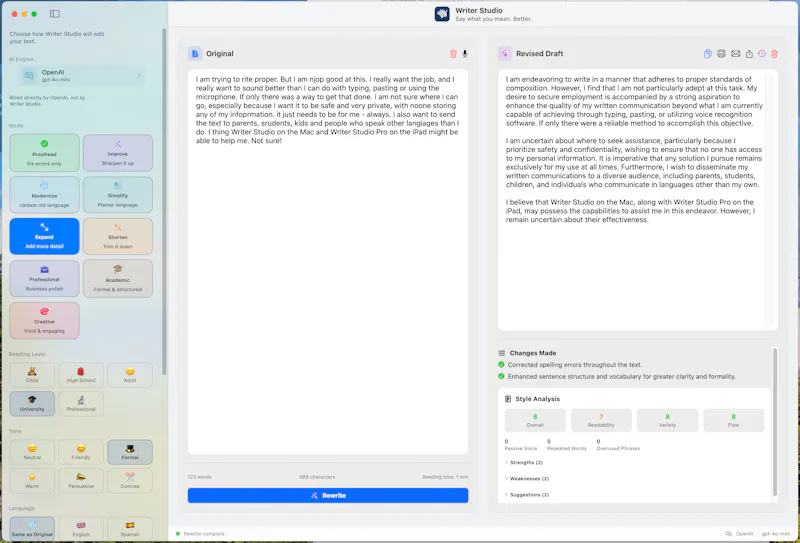Image resolution: width=800 pixels, height=543 pixels.
Task: Set tone to Friendly
Action: coord(81,452)
